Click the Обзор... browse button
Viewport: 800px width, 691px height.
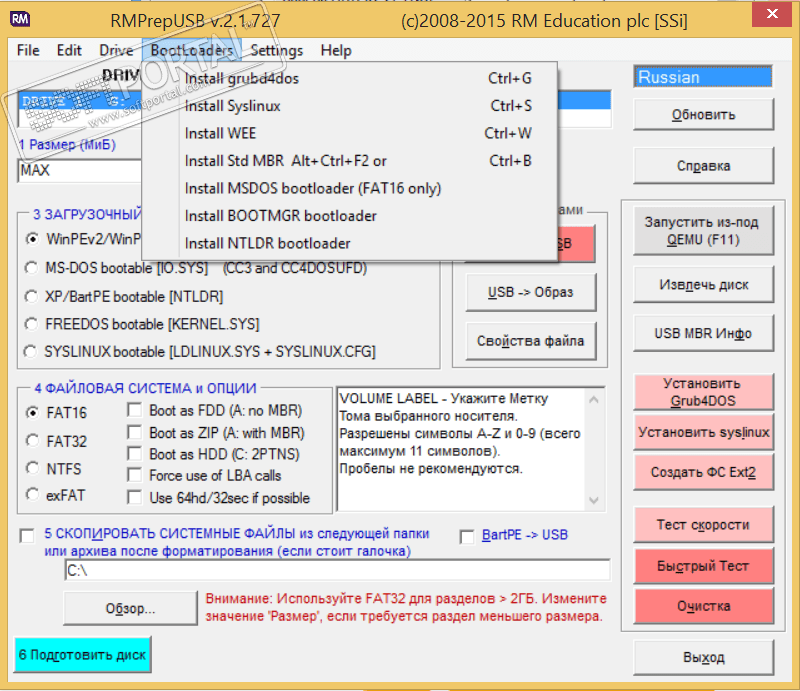point(131,608)
